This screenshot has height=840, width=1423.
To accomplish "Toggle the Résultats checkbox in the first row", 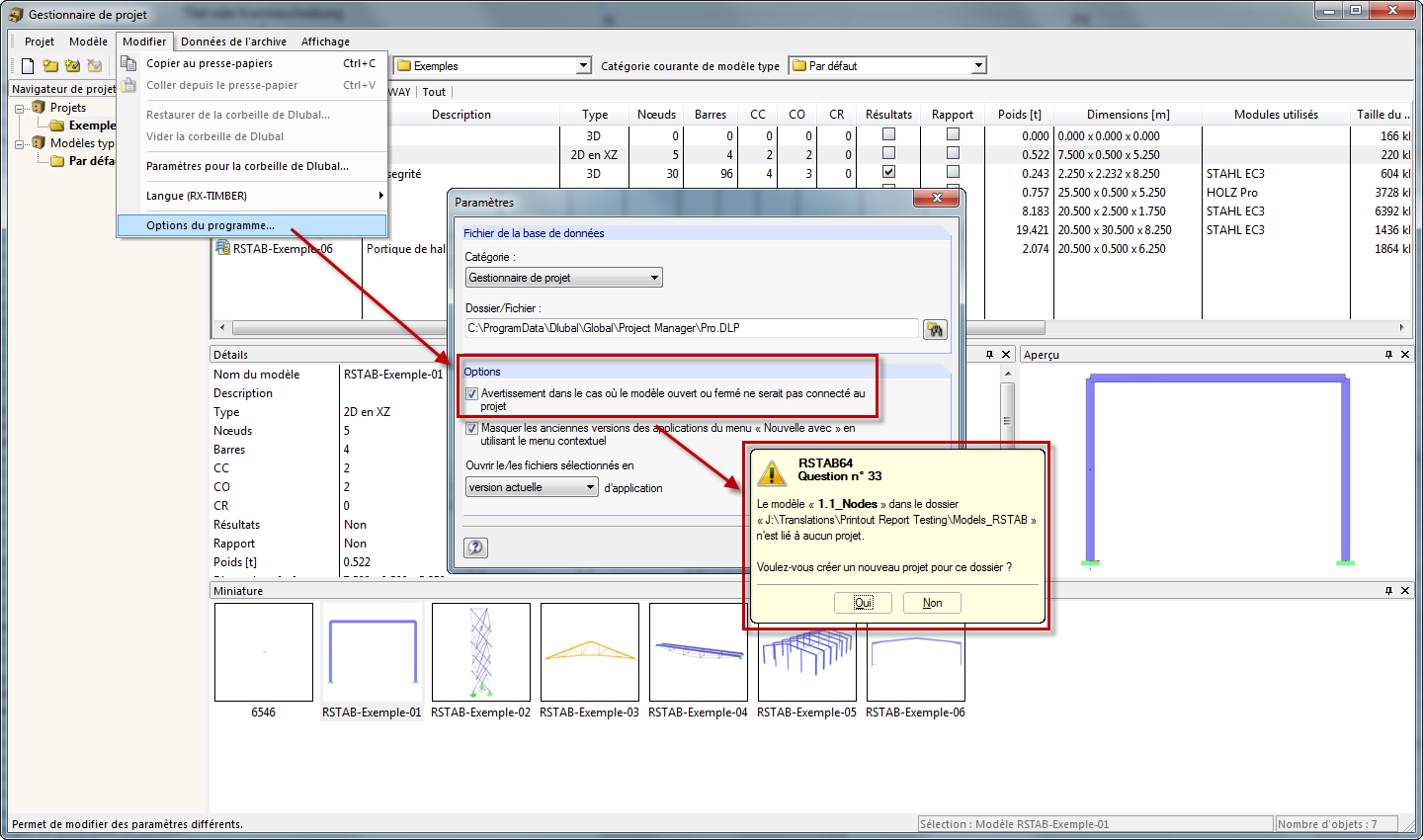I will coord(888,134).
